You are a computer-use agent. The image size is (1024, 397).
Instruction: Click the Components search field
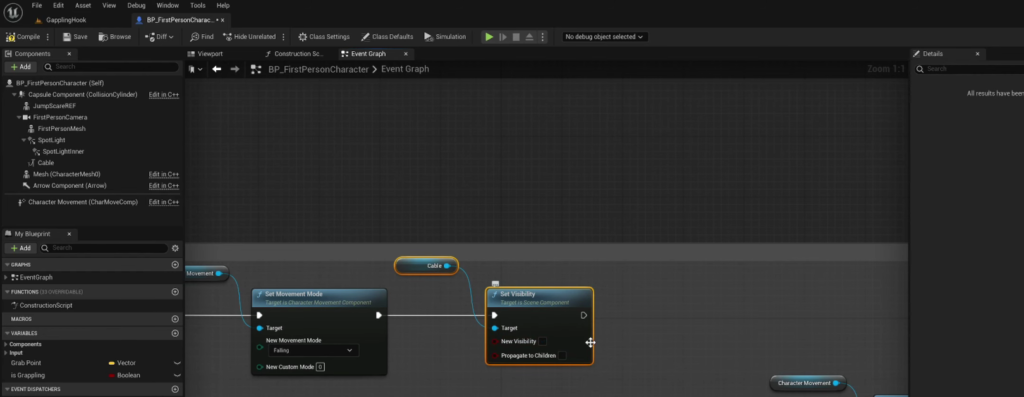pyautogui.click(x=111, y=67)
